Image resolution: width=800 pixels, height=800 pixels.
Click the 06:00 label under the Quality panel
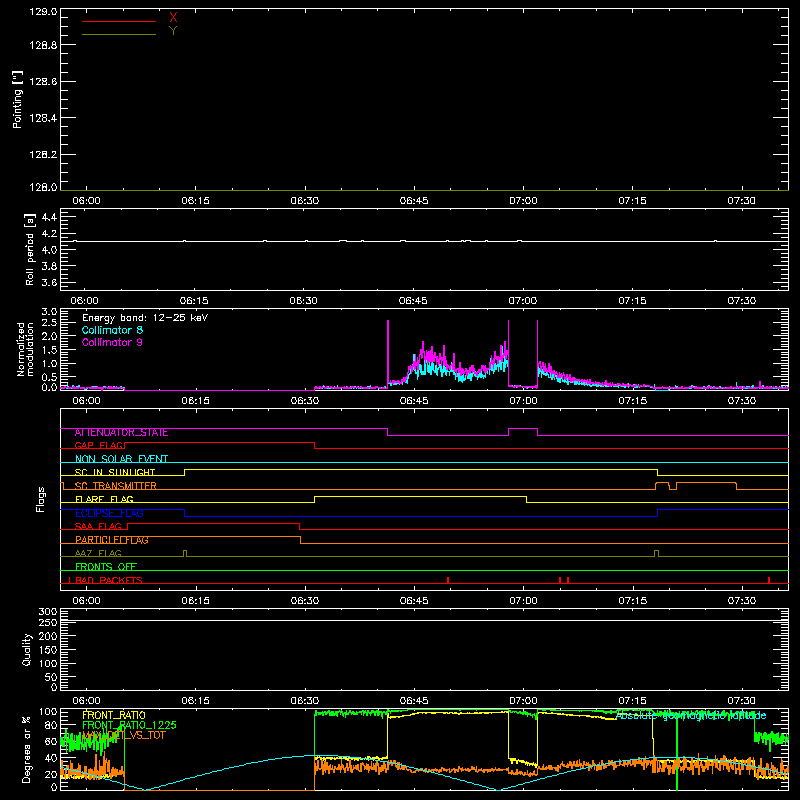tap(86, 701)
